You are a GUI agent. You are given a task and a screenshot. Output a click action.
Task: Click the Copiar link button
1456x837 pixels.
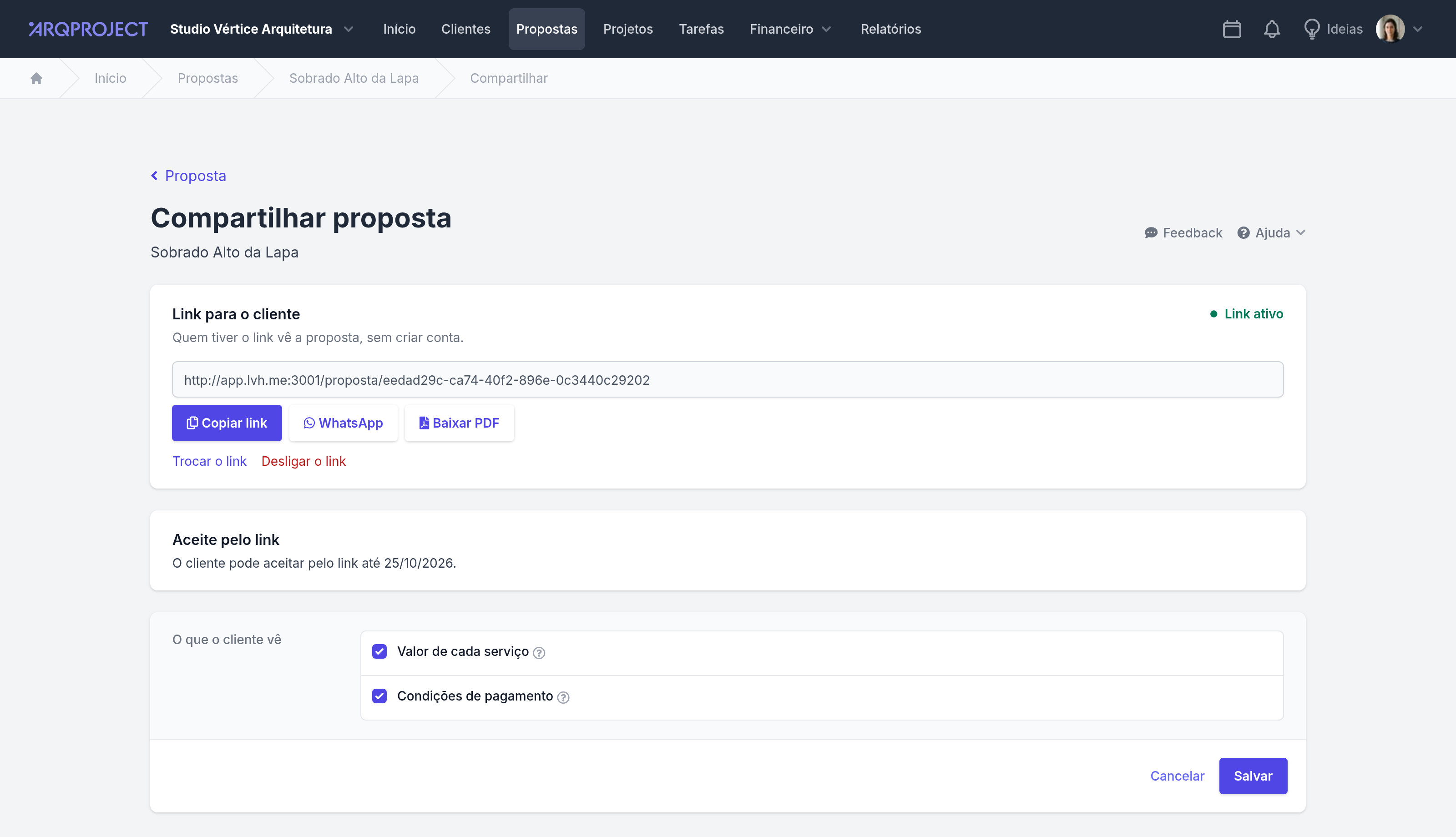tap(227, 423)
